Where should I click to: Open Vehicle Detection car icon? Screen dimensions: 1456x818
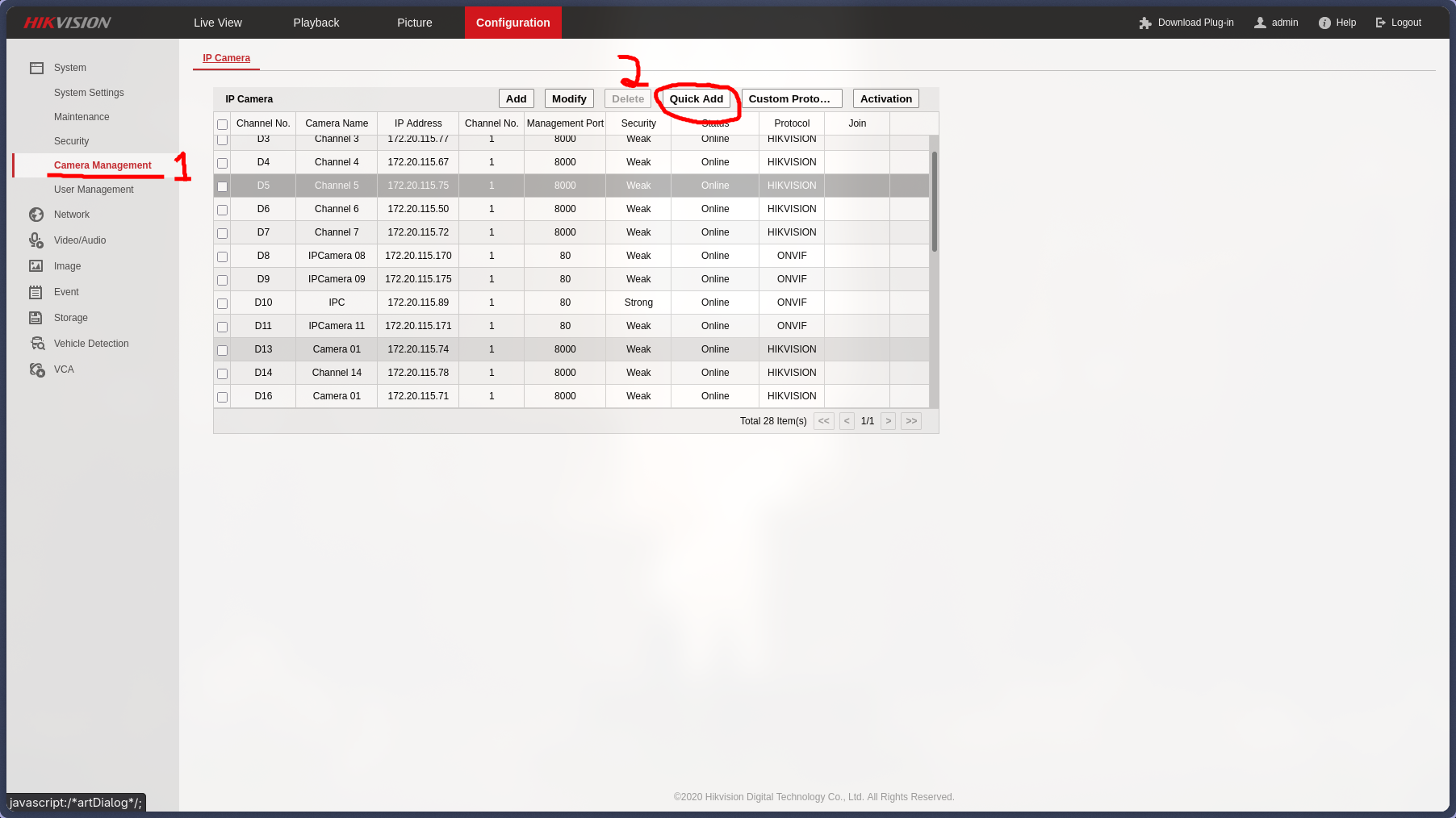37,344
